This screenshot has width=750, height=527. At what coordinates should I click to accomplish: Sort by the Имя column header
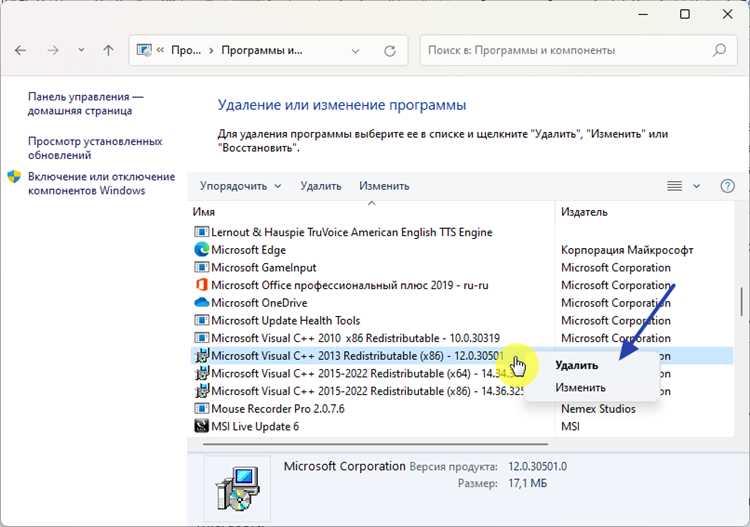pyautogui.click(x=204, y=212)
